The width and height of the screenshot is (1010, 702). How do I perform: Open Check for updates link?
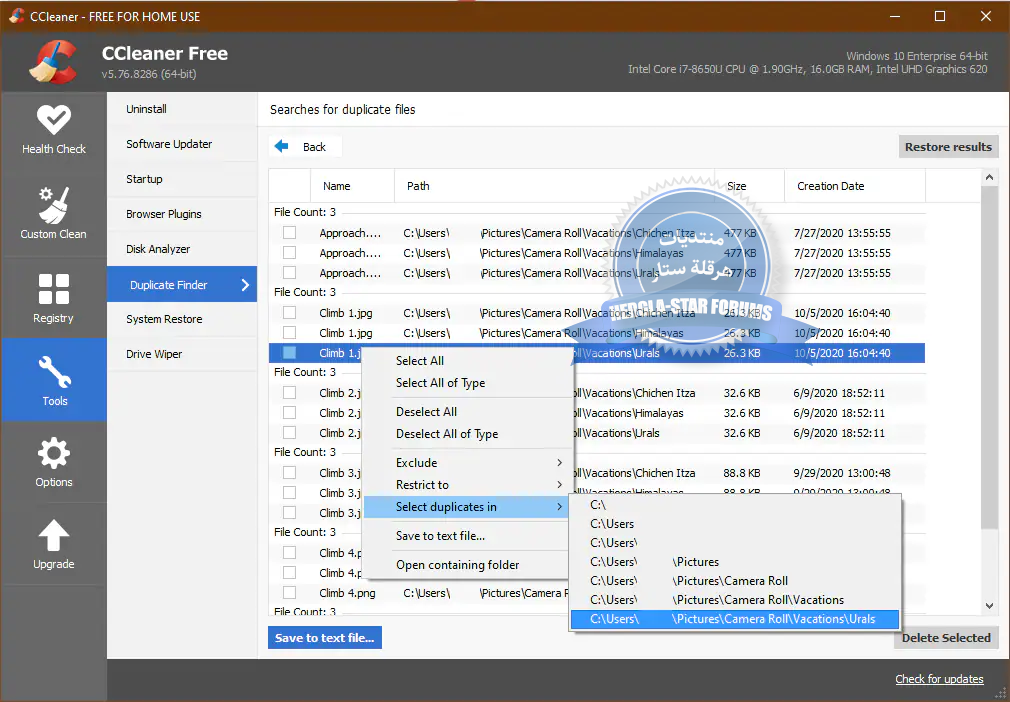tap(939, 679)
